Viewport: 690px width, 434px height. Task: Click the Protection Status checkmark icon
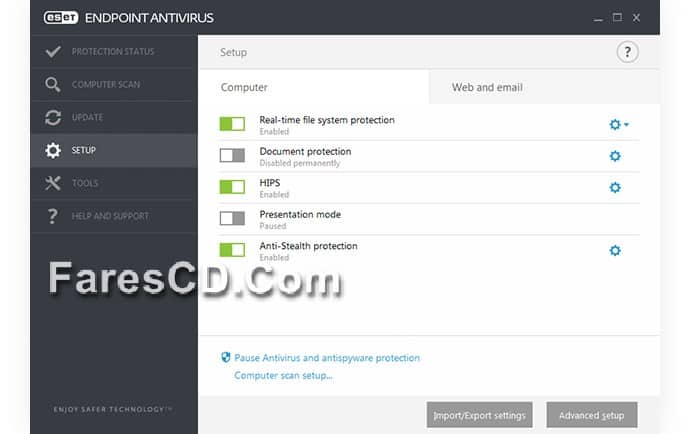coord(53,51)
